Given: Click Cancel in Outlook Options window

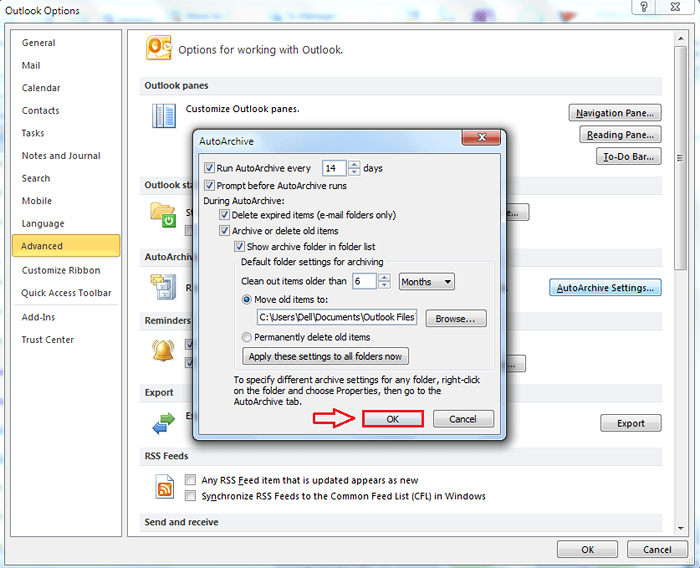Looking at the screenshot, I should click(x=657, y=549).
